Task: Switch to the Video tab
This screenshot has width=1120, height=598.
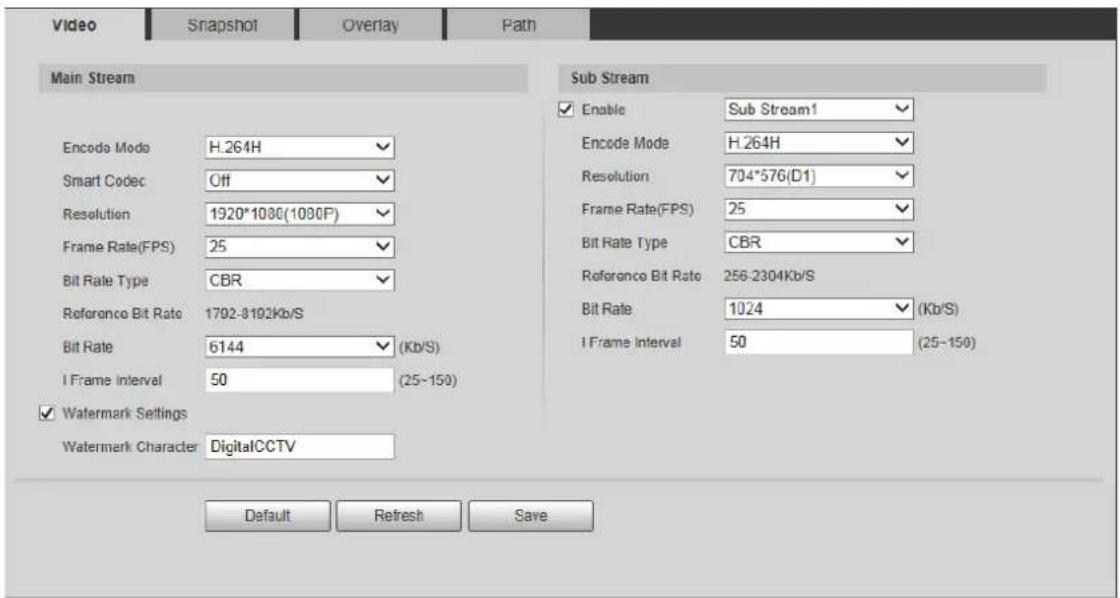Action: pyautogui.click(x=75, y=24)
